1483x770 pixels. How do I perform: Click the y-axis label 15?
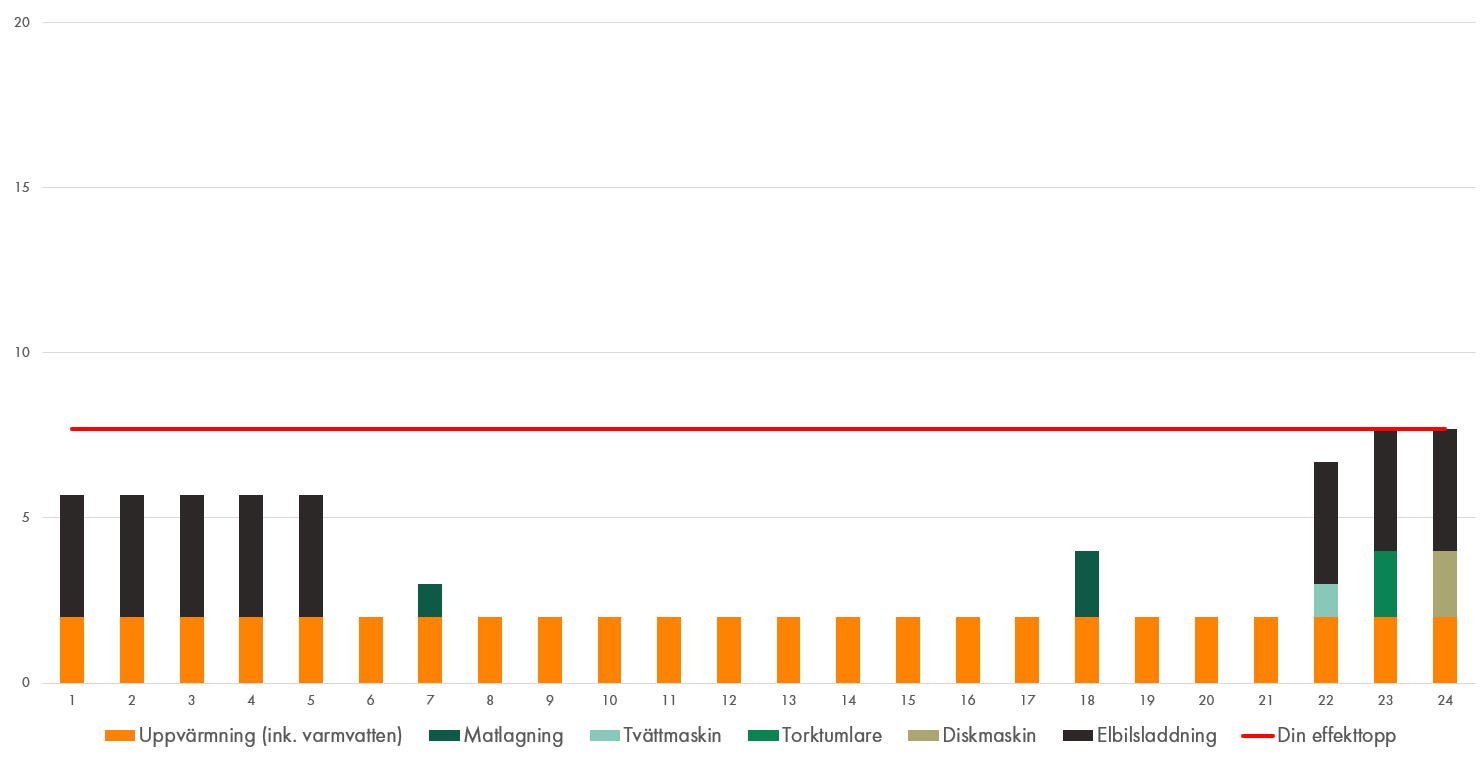click(x=20, y=187)
